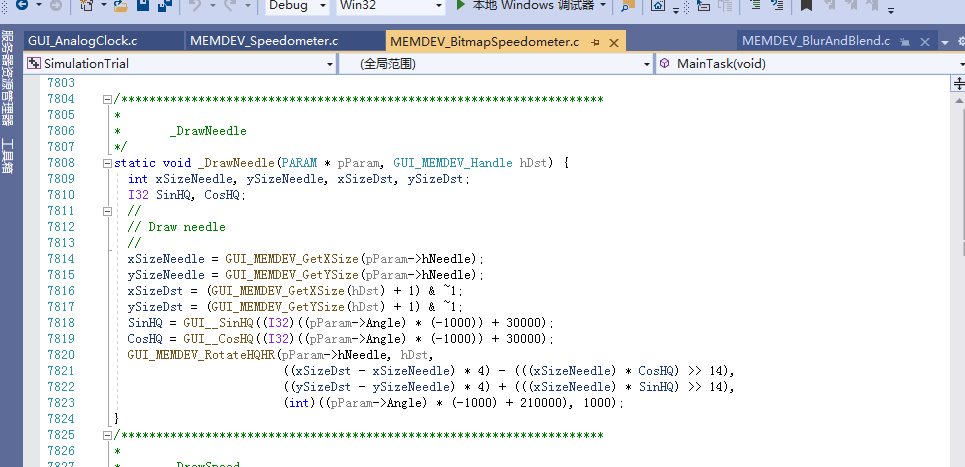The width and height of the screenshot is (965, 467).
Task: Open the 全局范围 scope dropdown
Action: [x=647, y=64]
